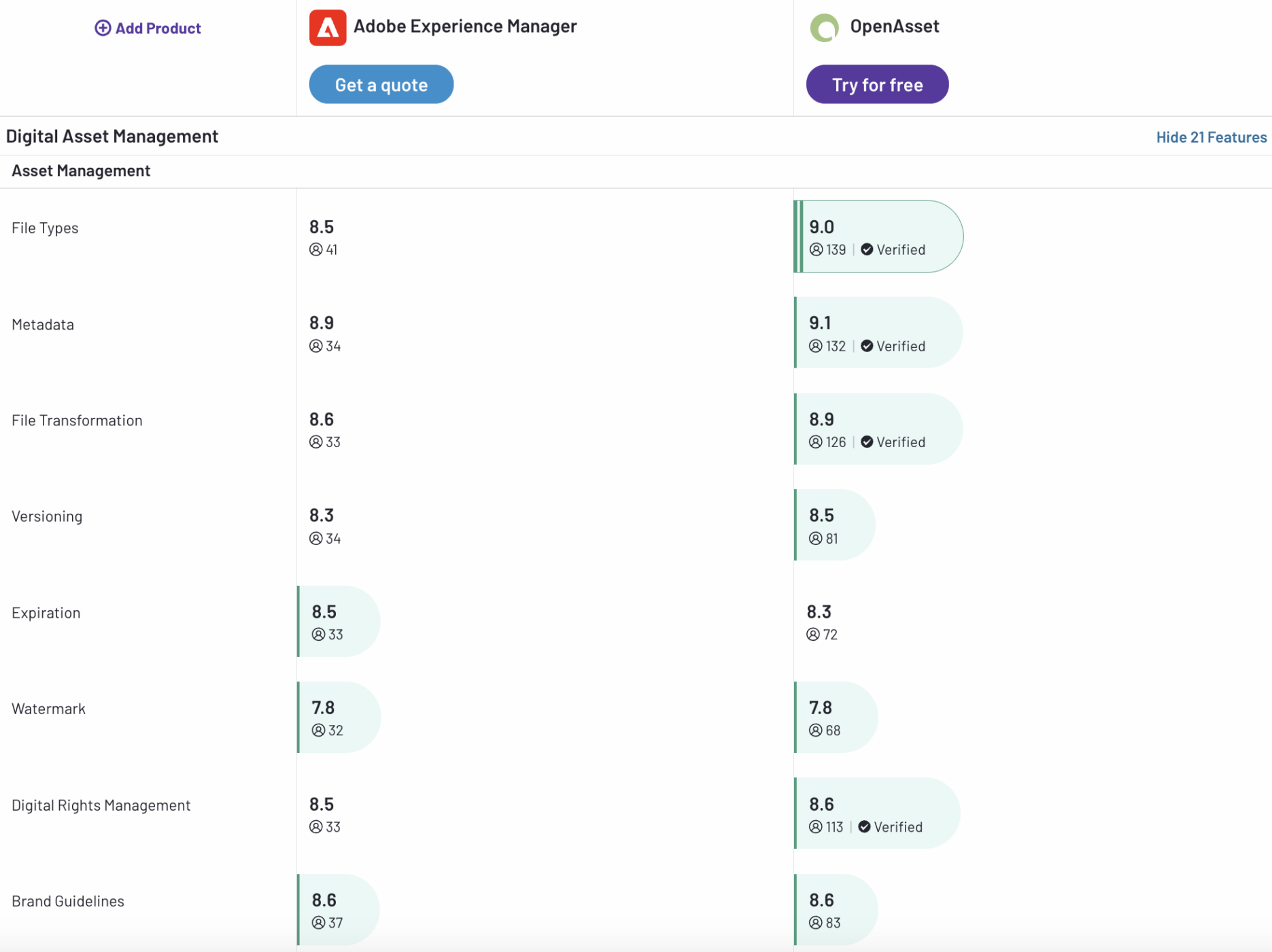1272x952 pixels.
Task: Select the Digital Asset Management heading
Action: (x=112, y=137)
